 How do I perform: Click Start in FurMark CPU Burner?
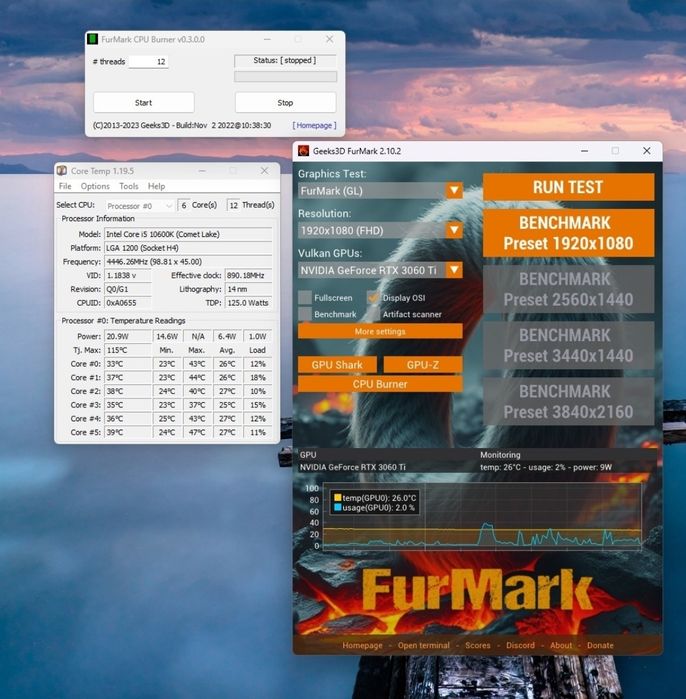click(x=144, y=103)
